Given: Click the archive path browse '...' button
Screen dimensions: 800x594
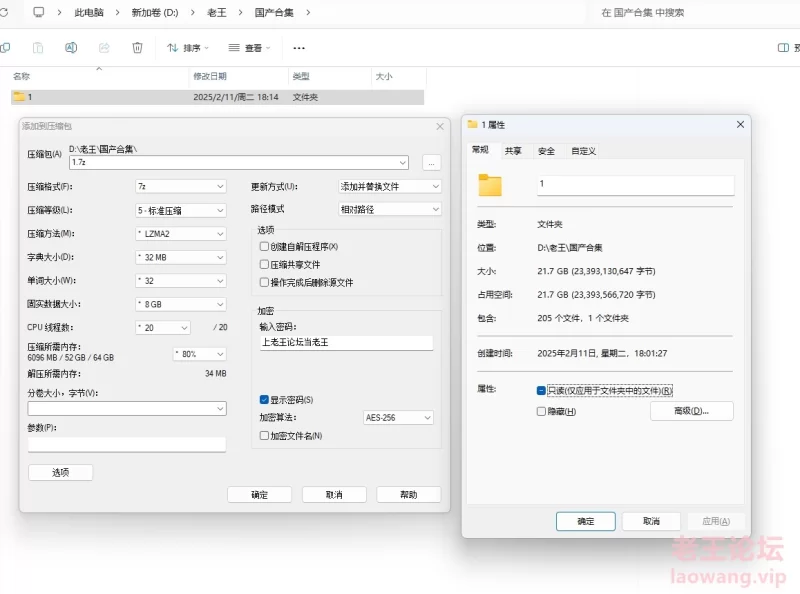Looking at the screenshot, I should click(431, 162).
